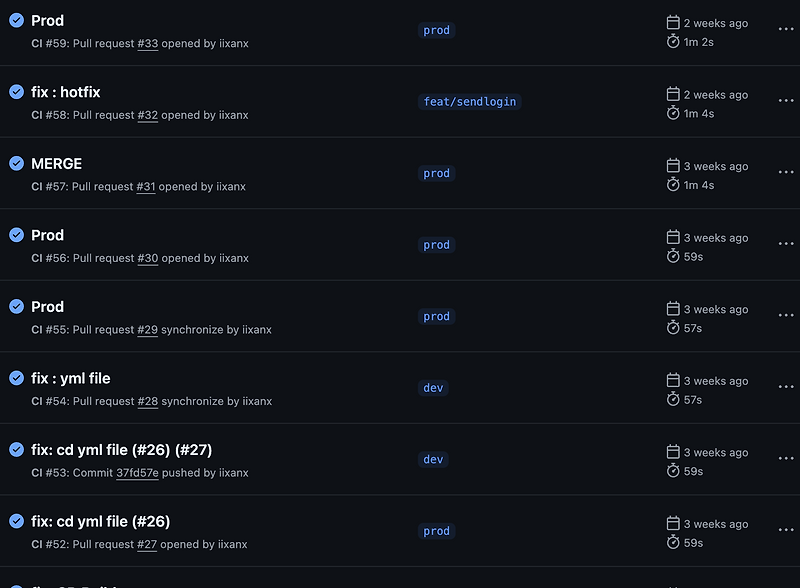
Task: Select the feat/sendlogin branch label
Action: (x=469, y=101)
